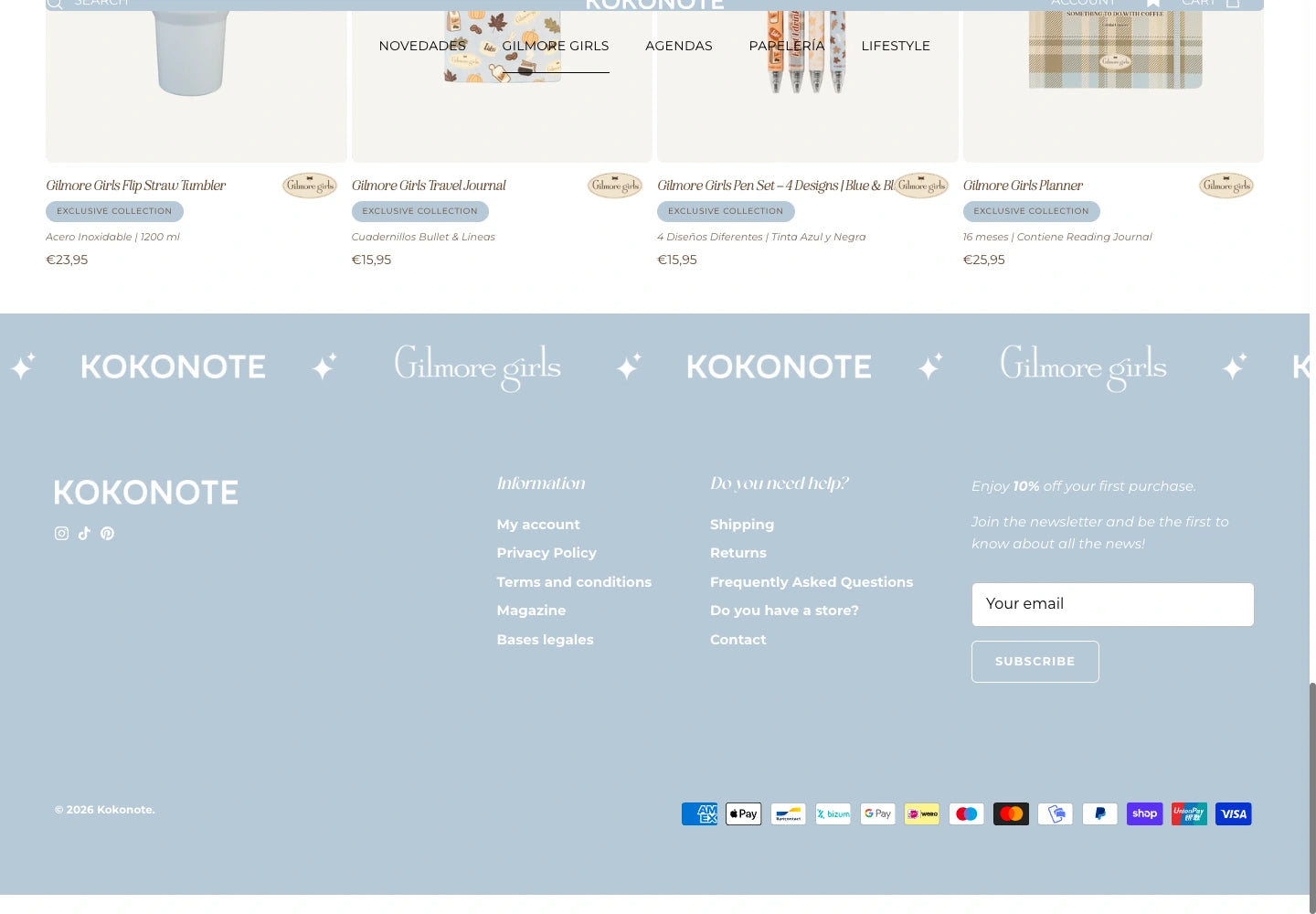1316x914 pixels.
Task: Open the Privacy Policy link
Action: 547,553
